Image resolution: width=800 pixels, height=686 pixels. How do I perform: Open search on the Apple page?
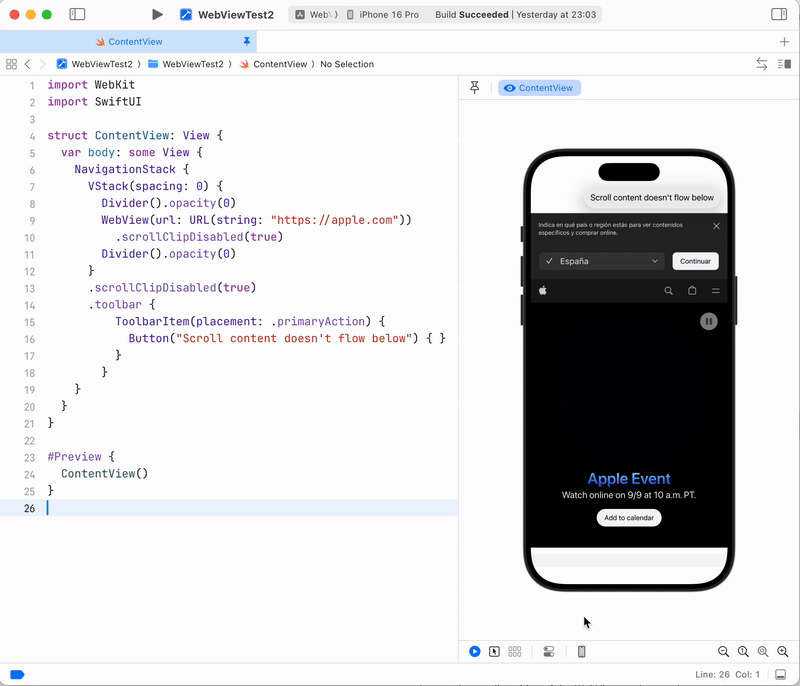pyautogui.click(x=668, y=291)
